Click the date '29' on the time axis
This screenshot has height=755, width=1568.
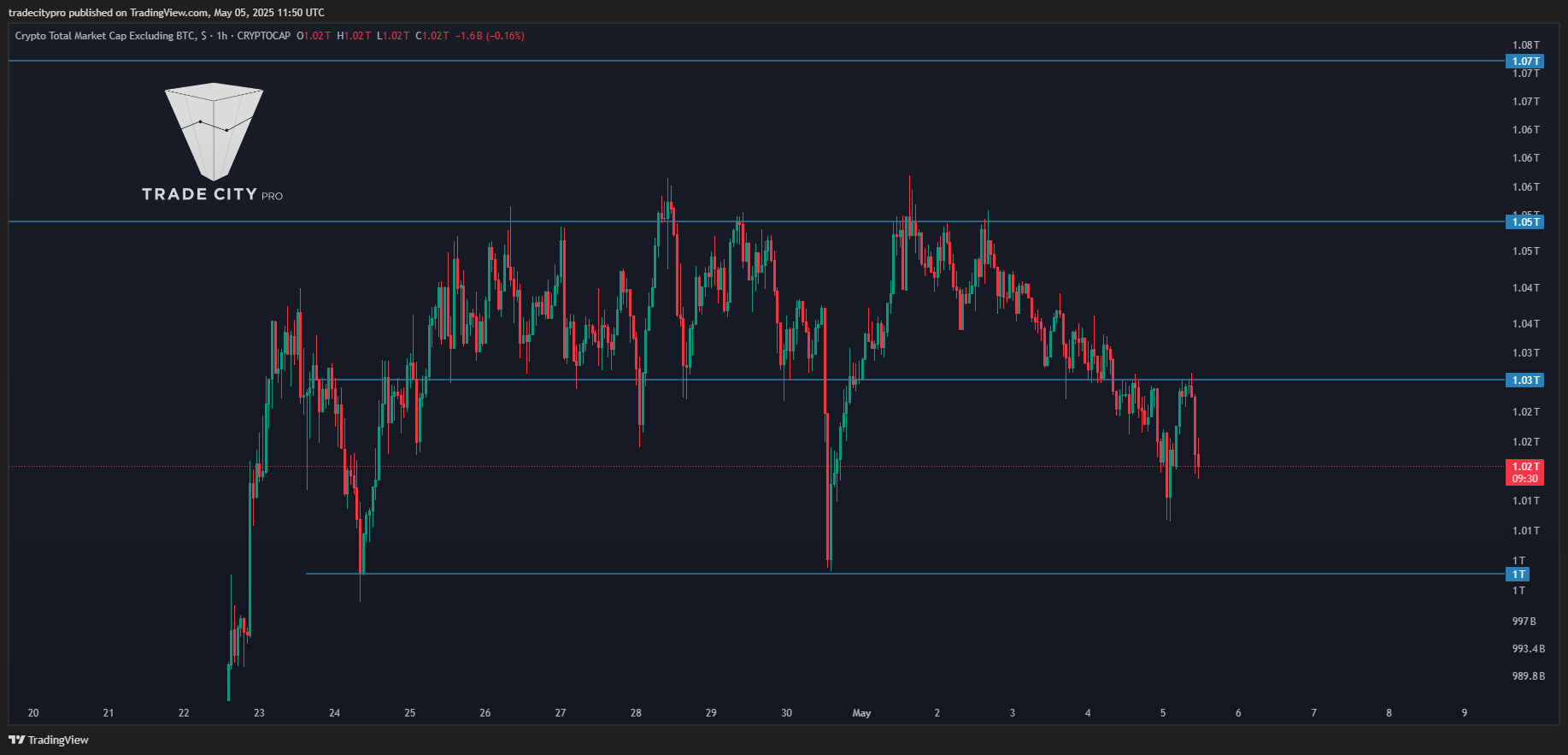click(x=711, y=713)
